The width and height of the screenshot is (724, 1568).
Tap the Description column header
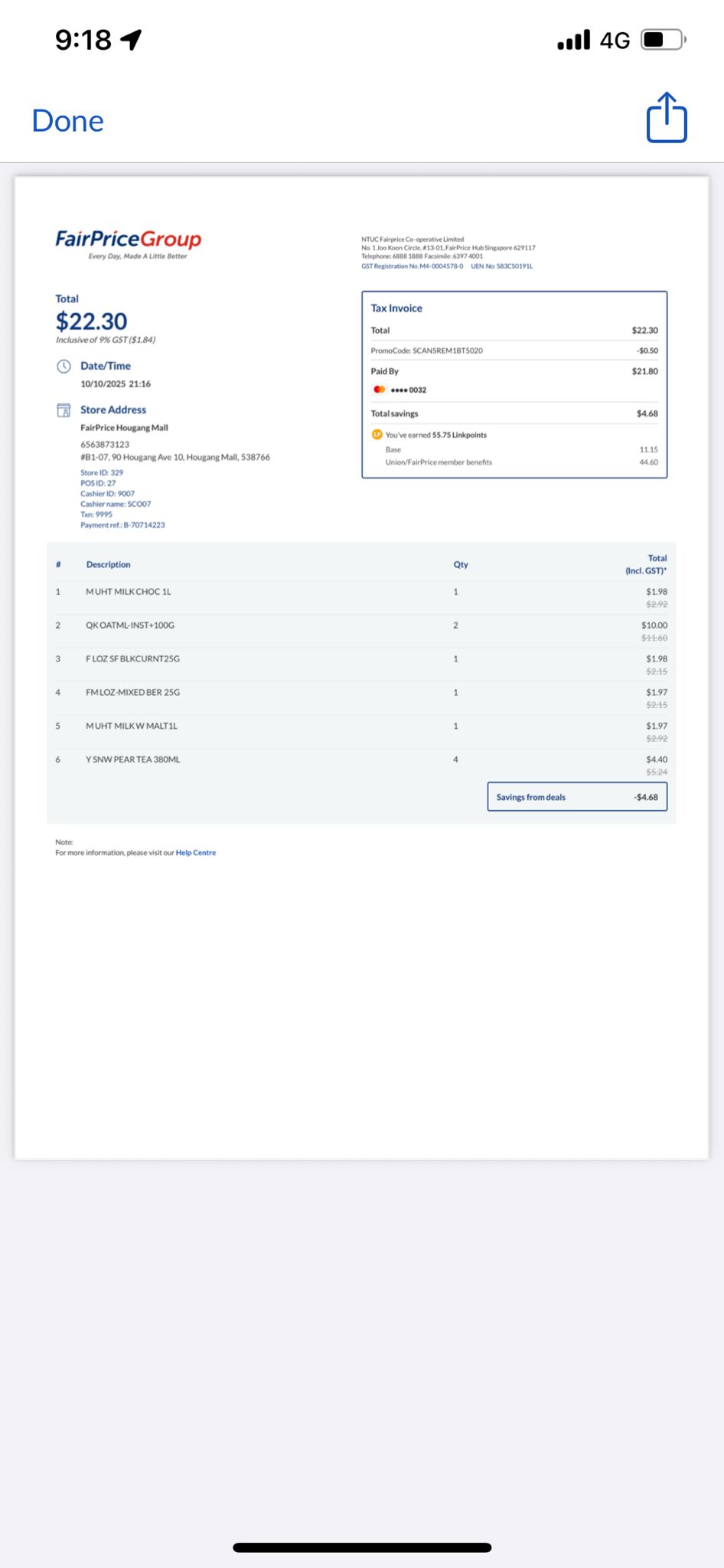pos(108,564)
